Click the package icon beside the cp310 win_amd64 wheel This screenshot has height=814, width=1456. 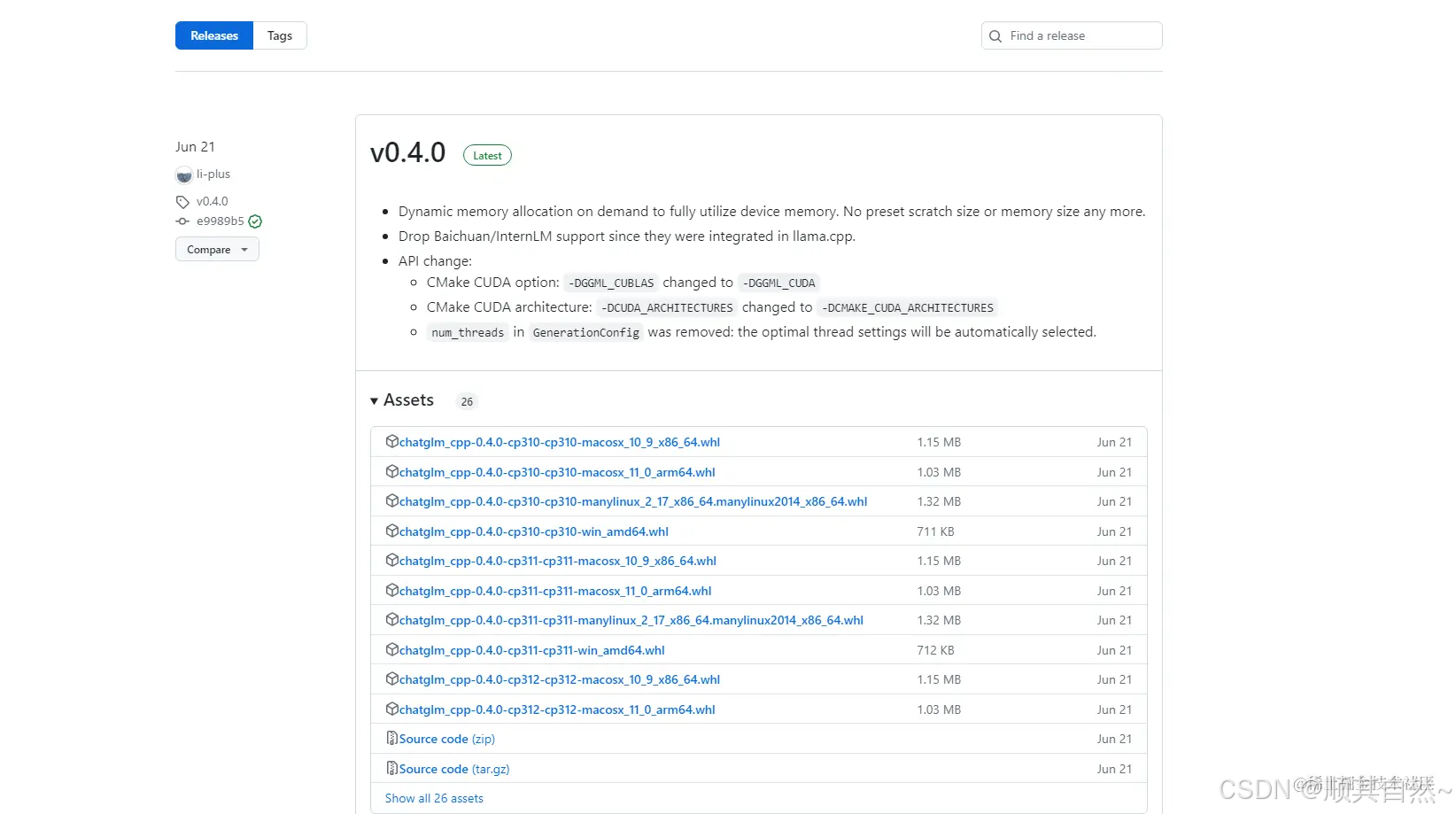pos(391,531)
